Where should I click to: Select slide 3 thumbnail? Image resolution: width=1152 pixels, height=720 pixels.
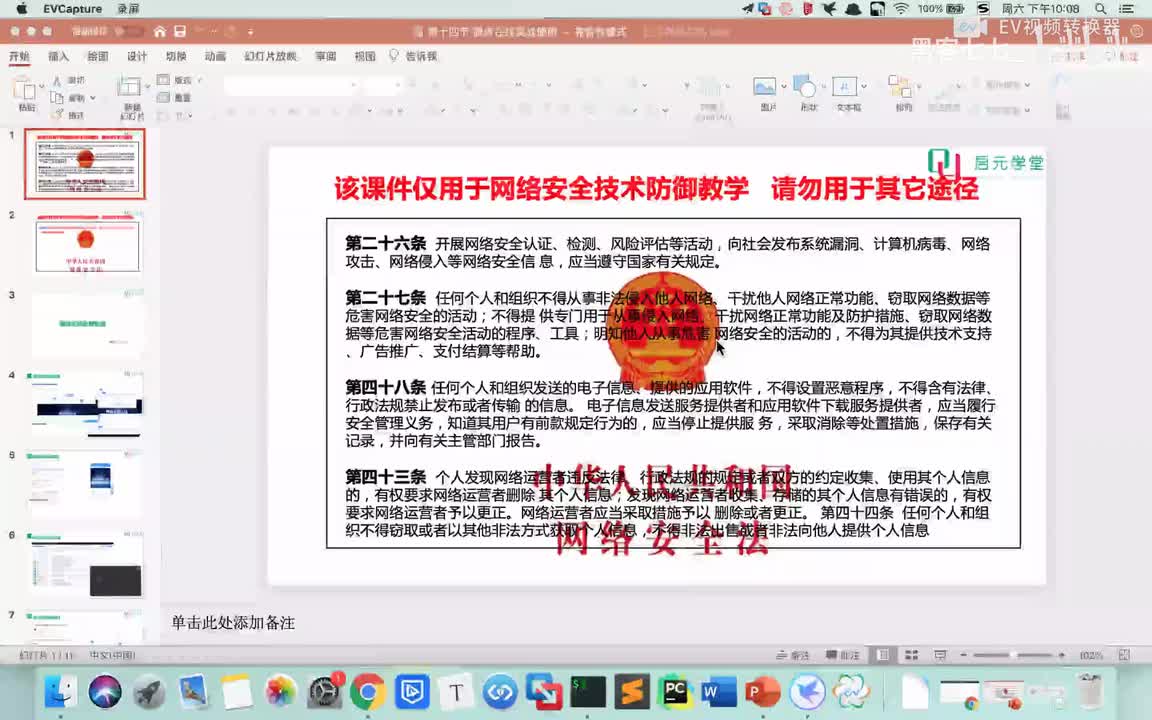pos(87,324)
